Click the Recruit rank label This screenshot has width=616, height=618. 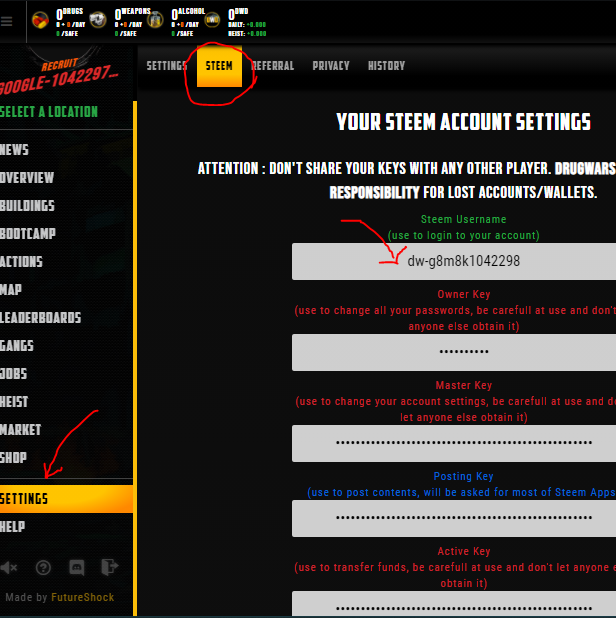click(x=60, y=65)
